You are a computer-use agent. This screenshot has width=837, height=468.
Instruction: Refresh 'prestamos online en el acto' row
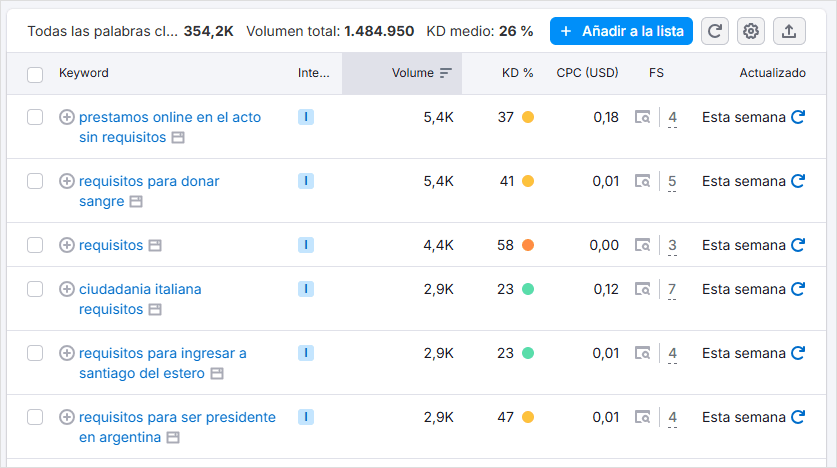[x=798, y=117]
